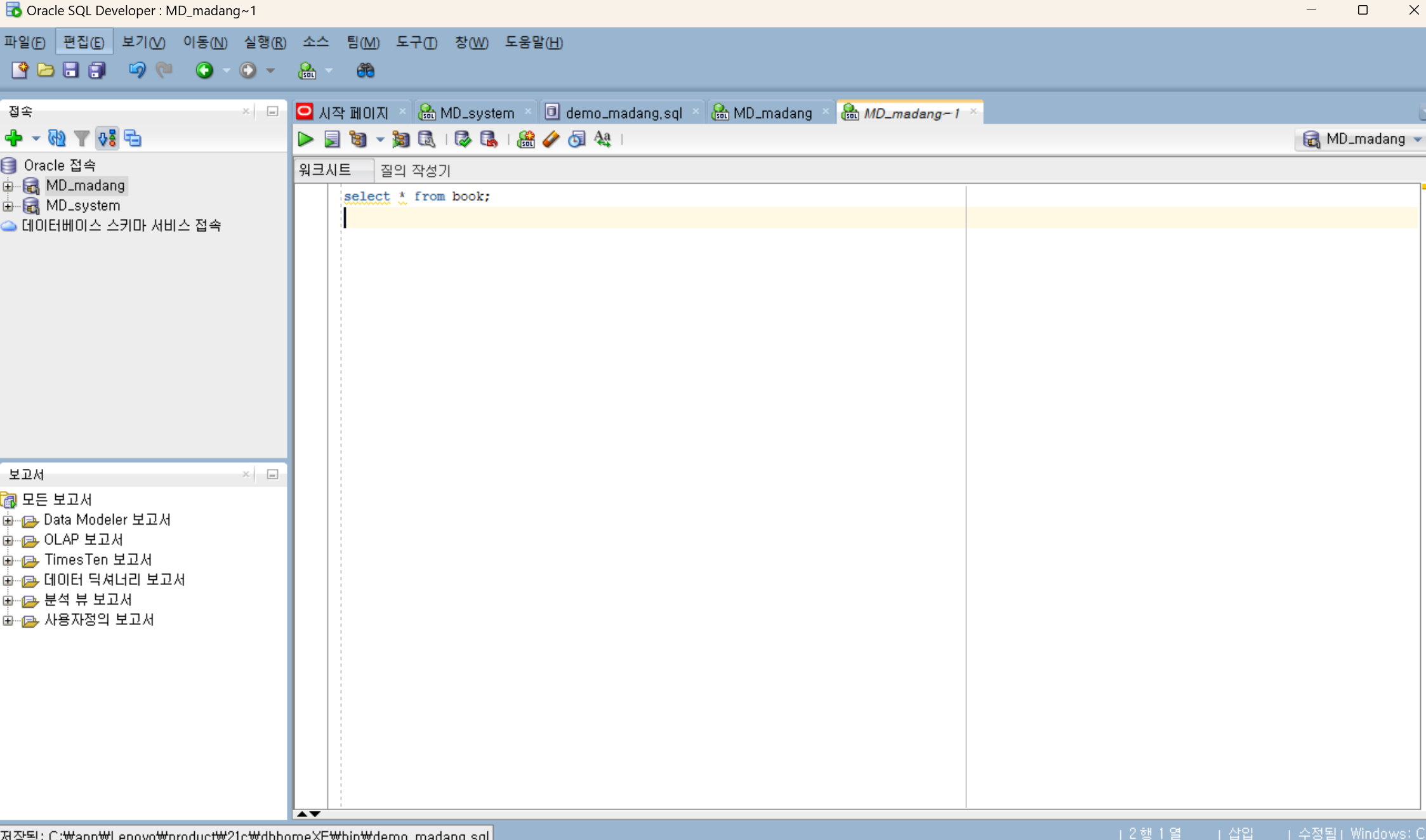
Task: Click the To Upper/Lower/InitCap icon
Action: pos(602,139)
